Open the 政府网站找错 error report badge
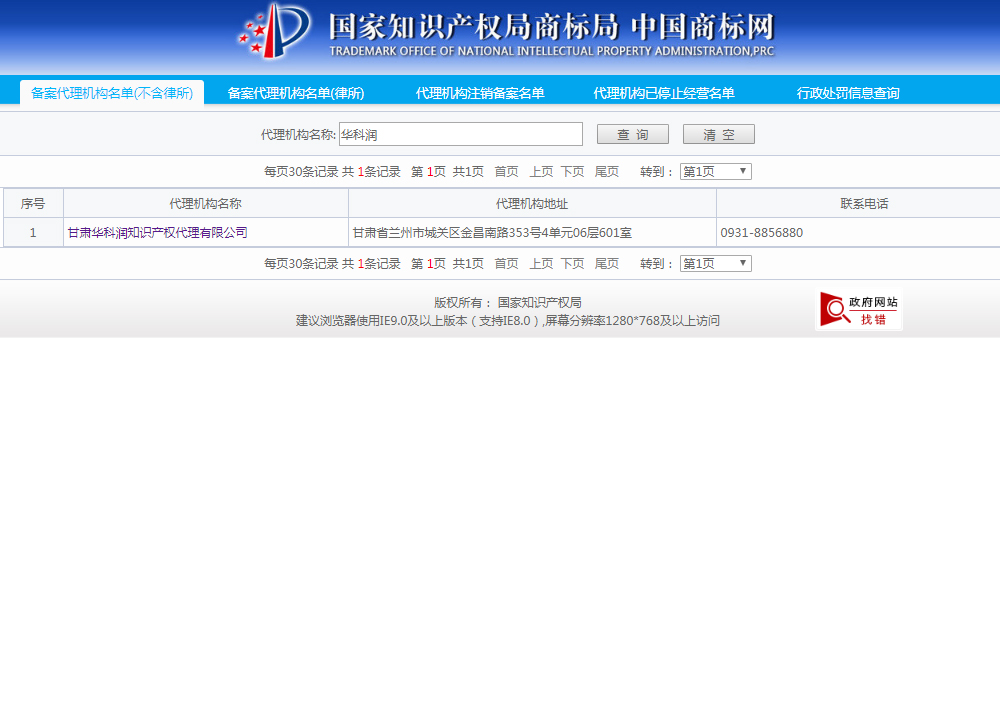The width and height of the screenshot is (1000, 707). tap(858, 309)
